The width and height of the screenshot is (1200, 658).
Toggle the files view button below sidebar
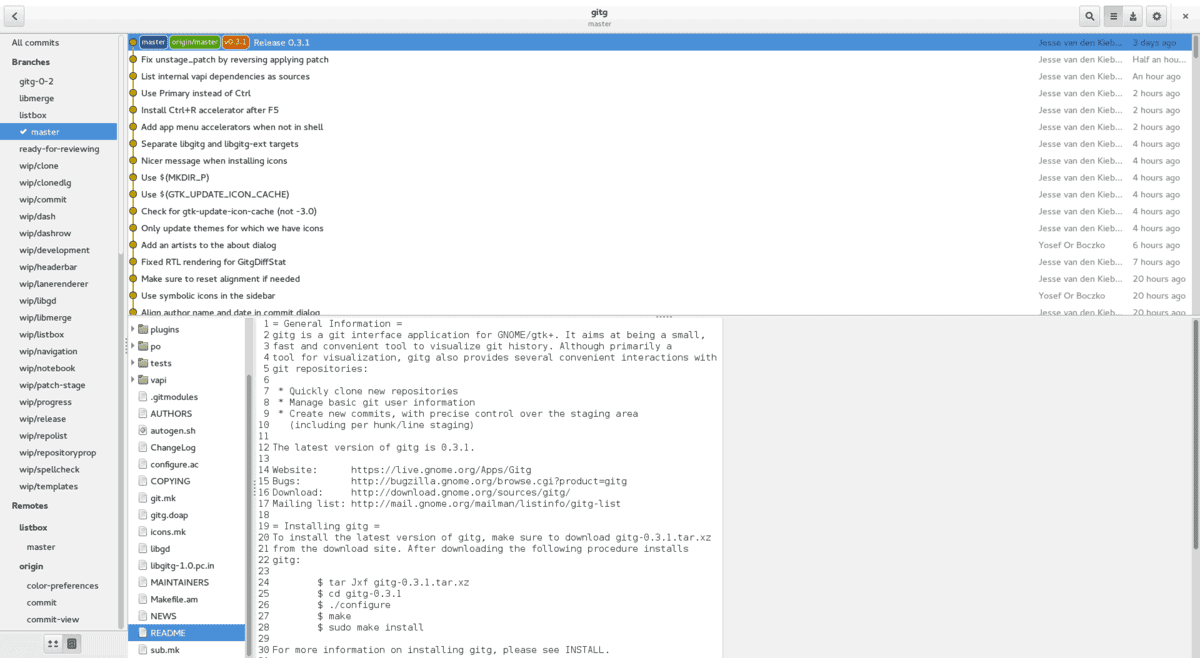pos(72,643)
